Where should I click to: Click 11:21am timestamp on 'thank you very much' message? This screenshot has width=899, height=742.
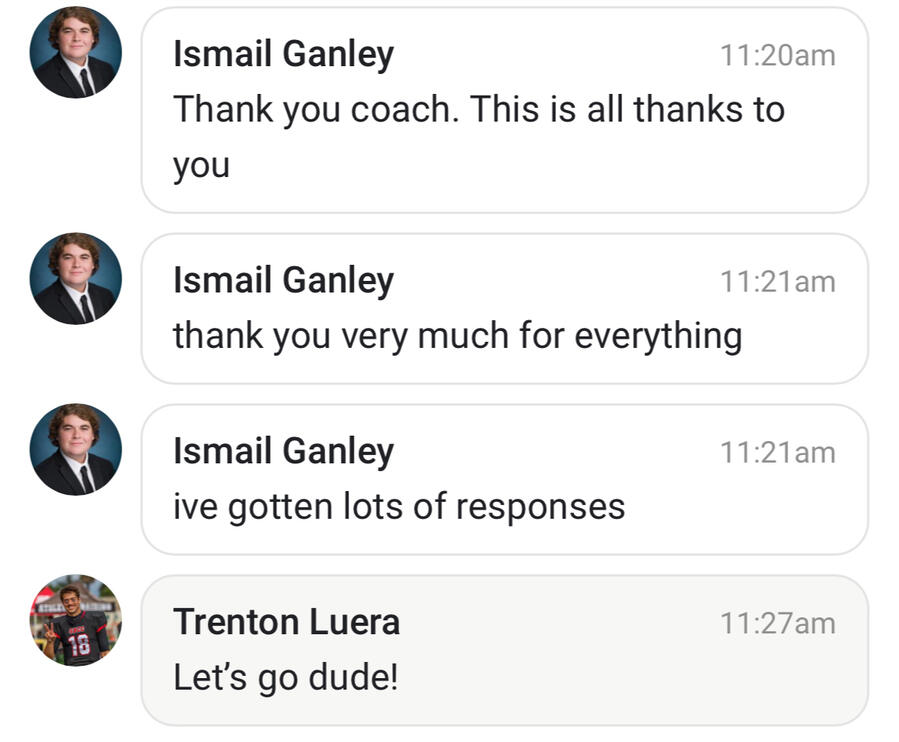(x=777, y=281)
